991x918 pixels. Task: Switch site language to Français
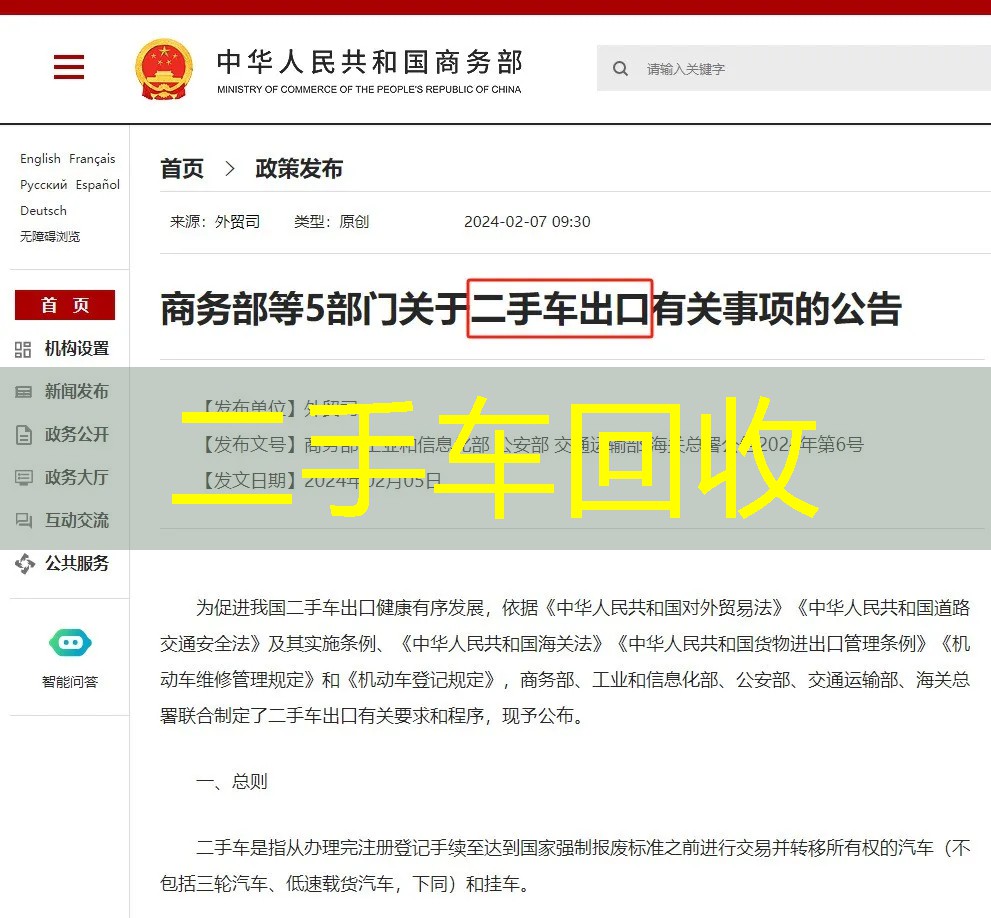click(x=92, y=159)
